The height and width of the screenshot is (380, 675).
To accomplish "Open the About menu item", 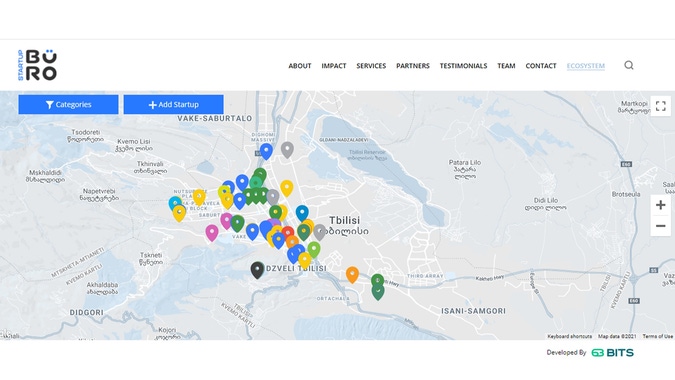I will pos(300,66).
